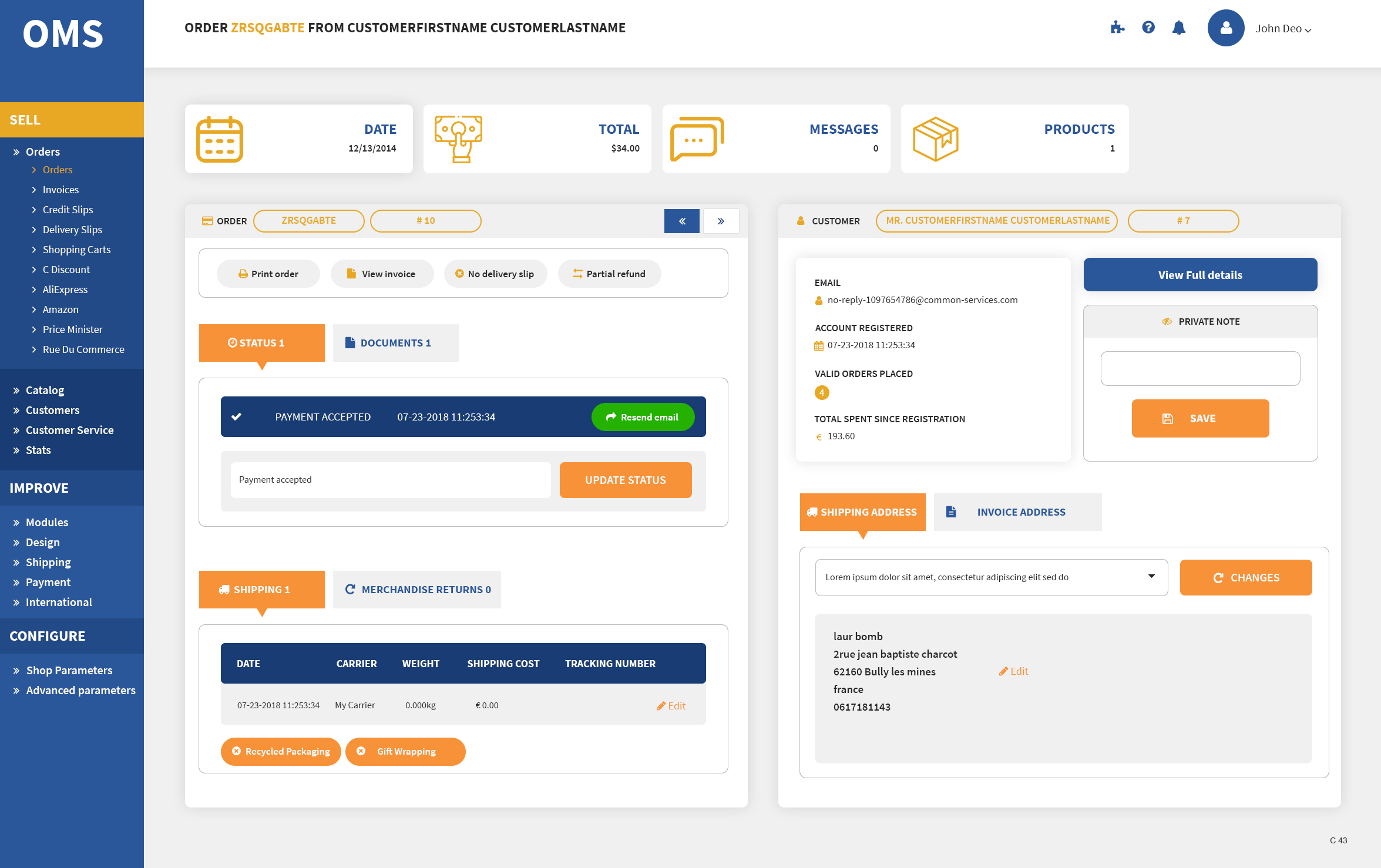Open the help question mark icon
1381x868 pixels.
tap(1148, 28)
